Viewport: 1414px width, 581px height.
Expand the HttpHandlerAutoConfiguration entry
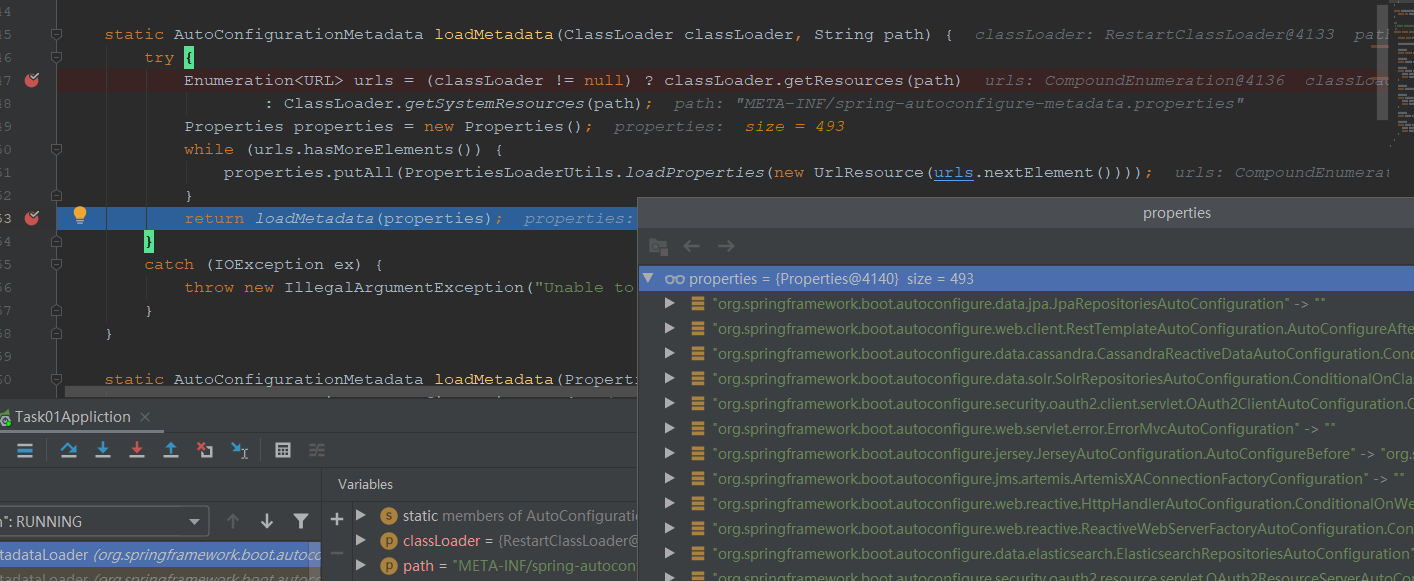click(670, 503)
